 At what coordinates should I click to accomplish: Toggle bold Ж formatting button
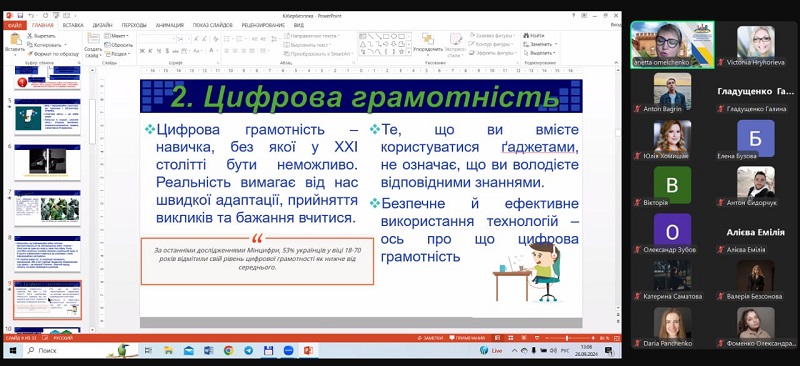coord(142,51)
